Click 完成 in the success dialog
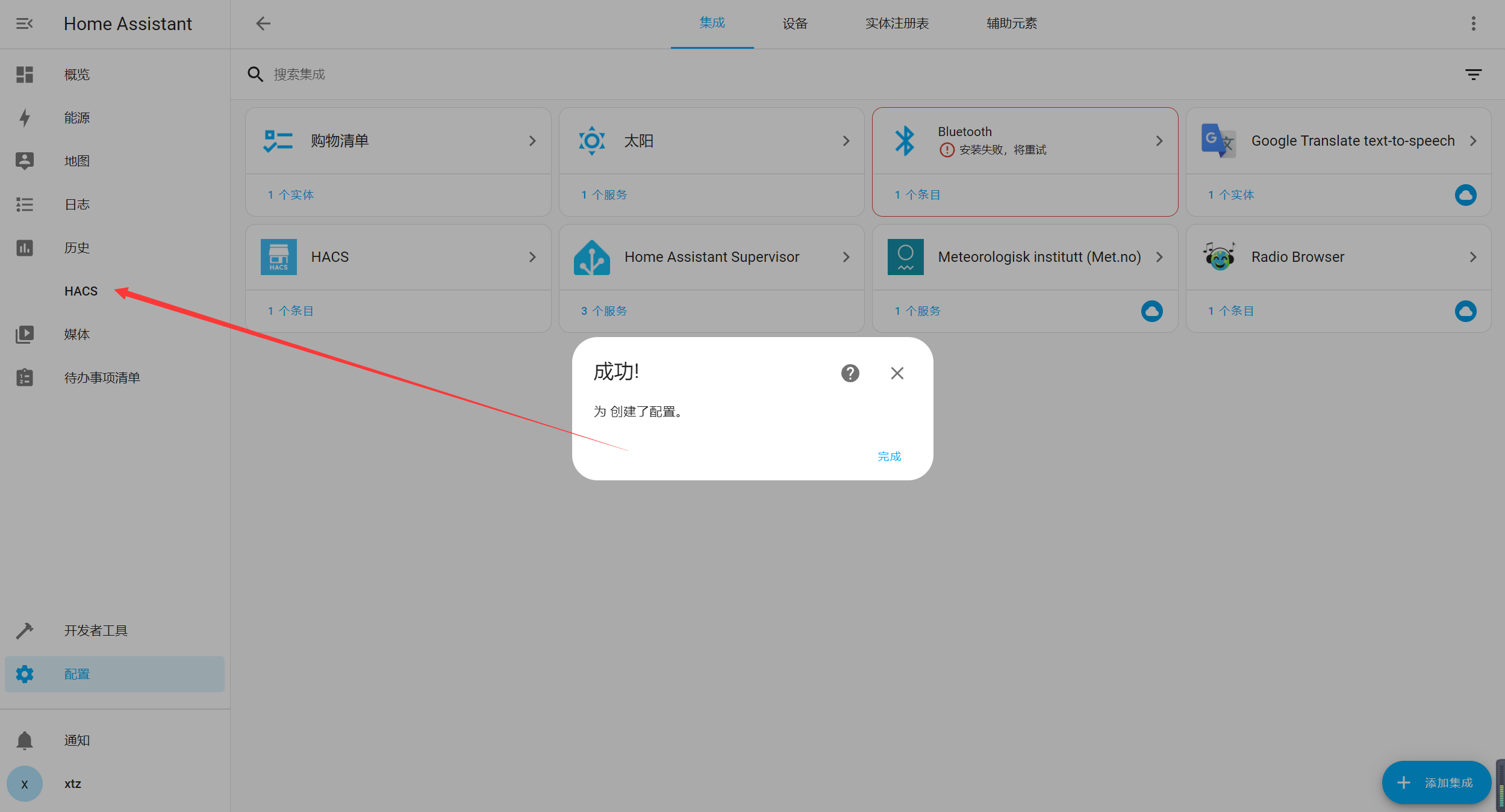 click(888, 456)
